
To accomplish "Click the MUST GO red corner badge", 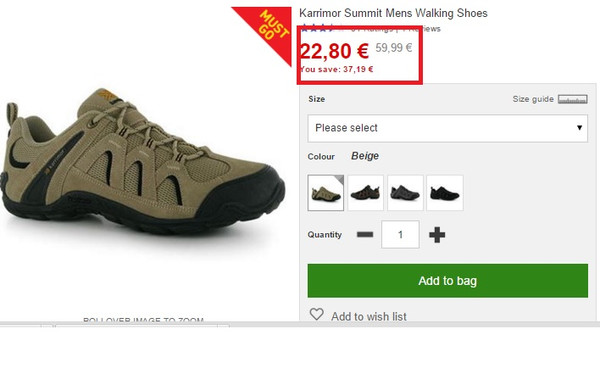I will (x=270, y=29).
